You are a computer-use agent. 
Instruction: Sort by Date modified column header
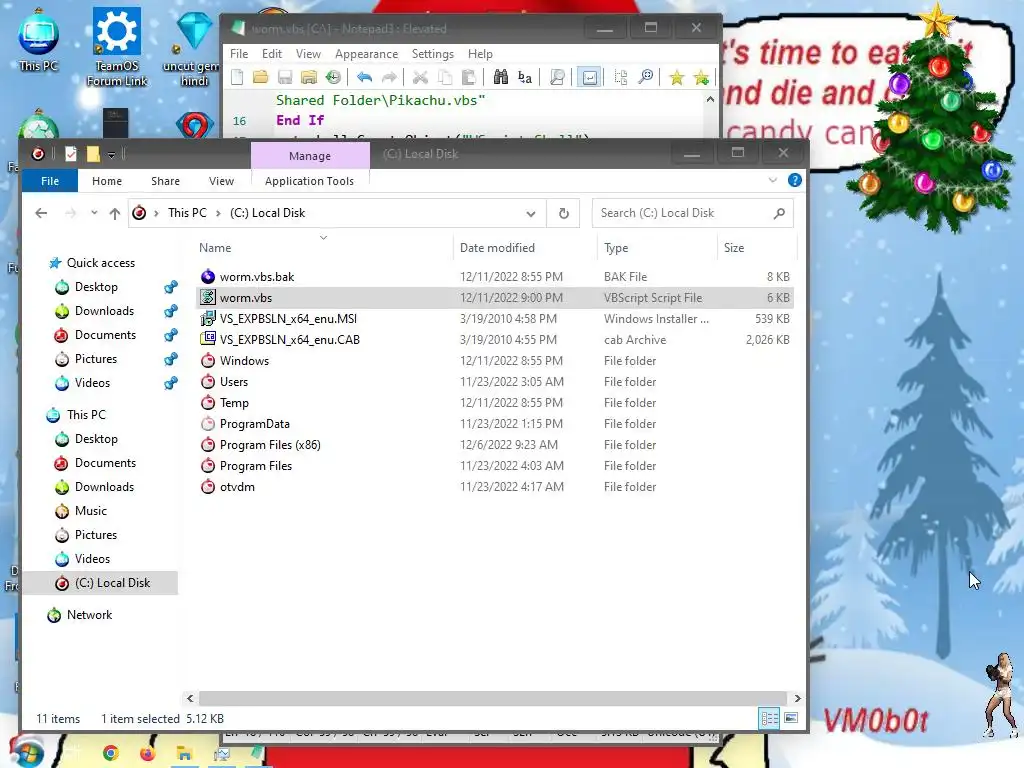(497, 248)
